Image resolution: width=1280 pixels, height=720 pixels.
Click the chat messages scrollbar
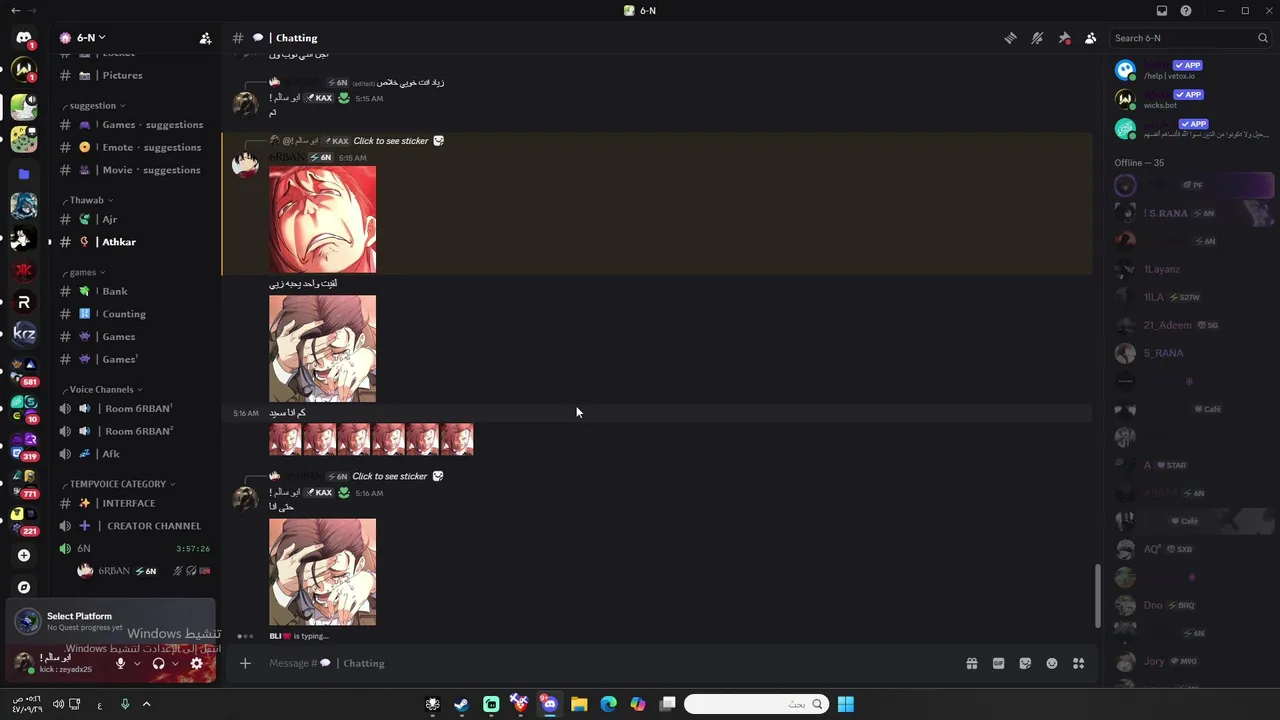(1097, 596)
